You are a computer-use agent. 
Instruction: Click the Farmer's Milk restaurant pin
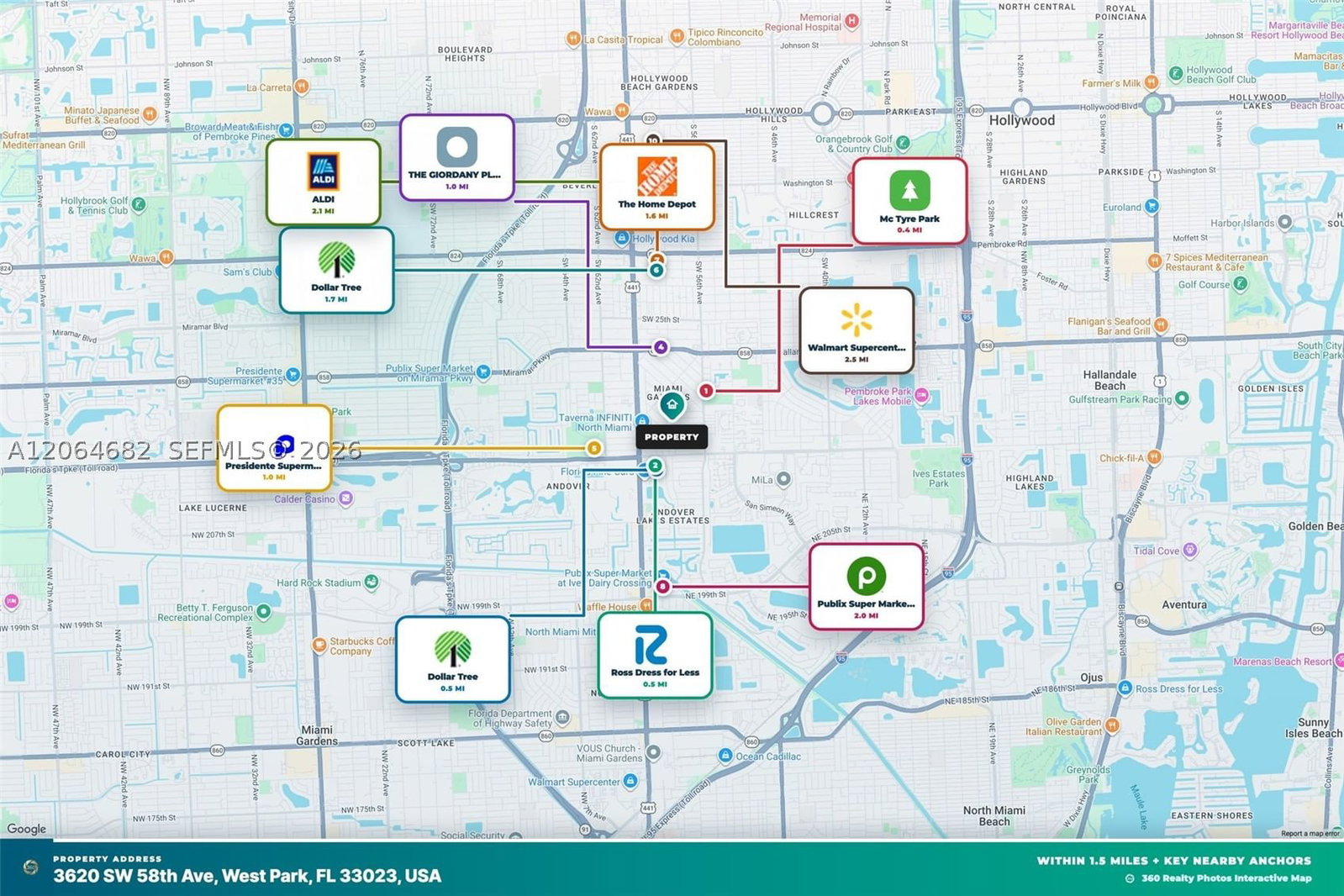[1152, 82]
